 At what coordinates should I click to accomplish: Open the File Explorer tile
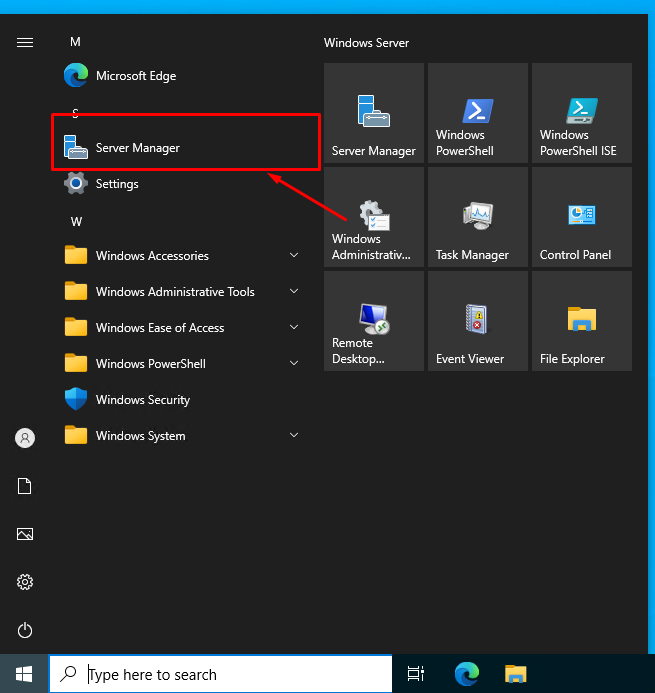(581, 322)
